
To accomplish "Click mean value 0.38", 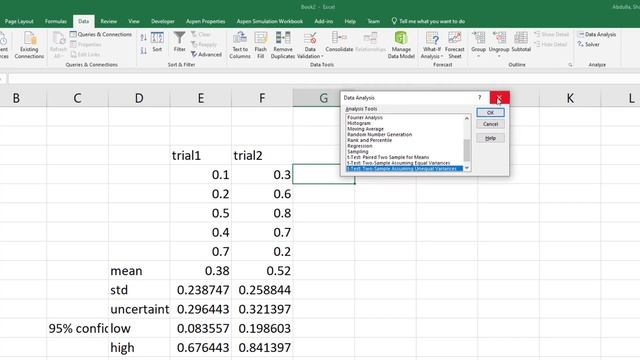I will point(200,270).
